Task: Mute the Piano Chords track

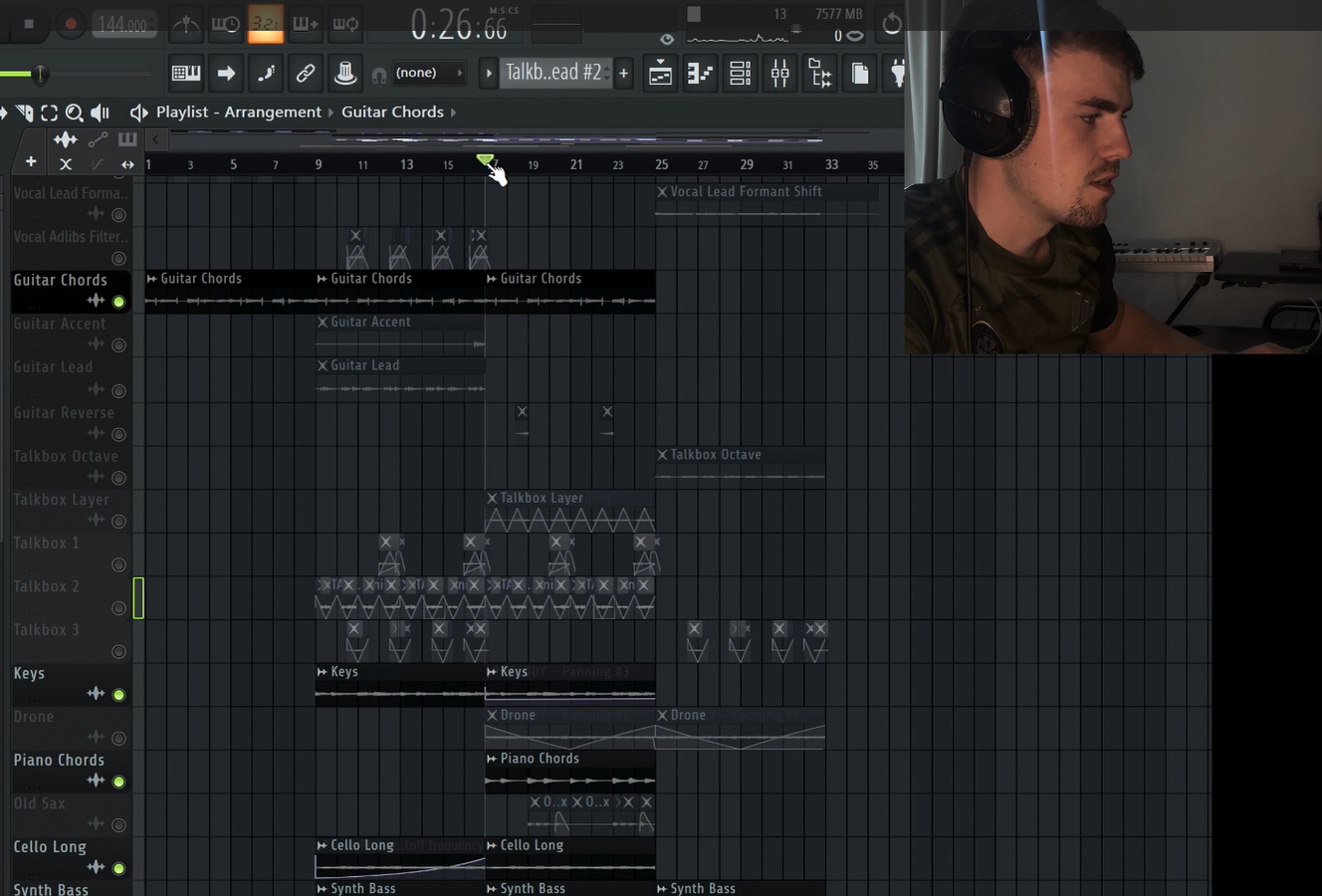Action: click(x=118, y=782)
